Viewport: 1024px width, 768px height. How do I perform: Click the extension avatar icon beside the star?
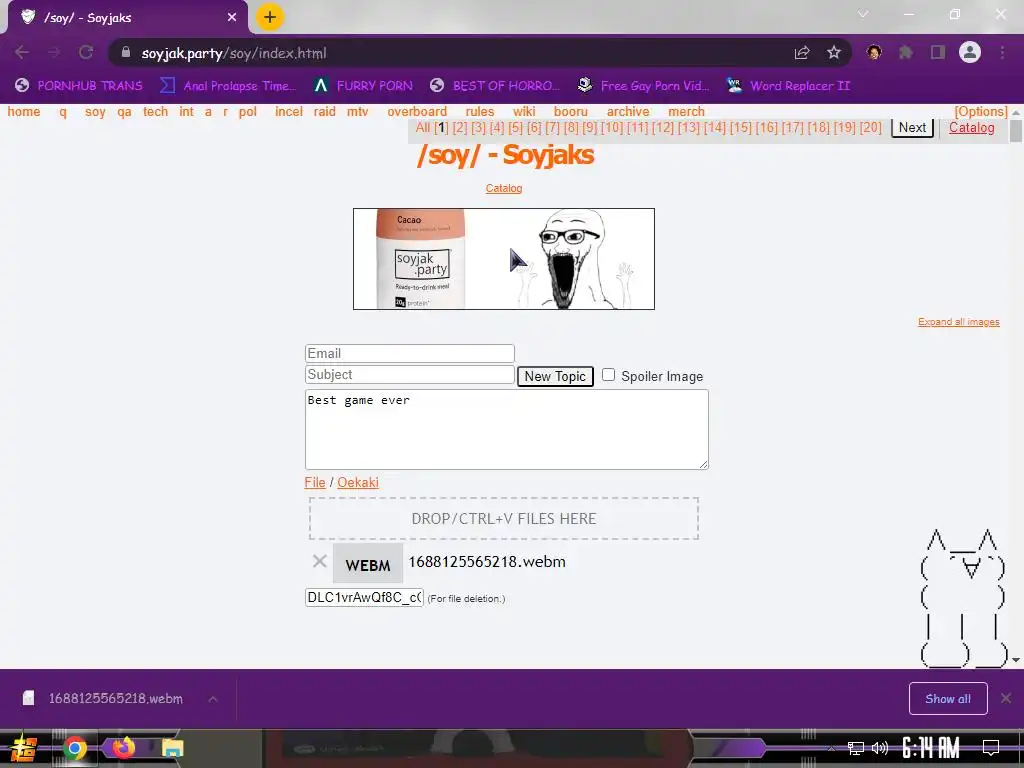pos(874,52)
